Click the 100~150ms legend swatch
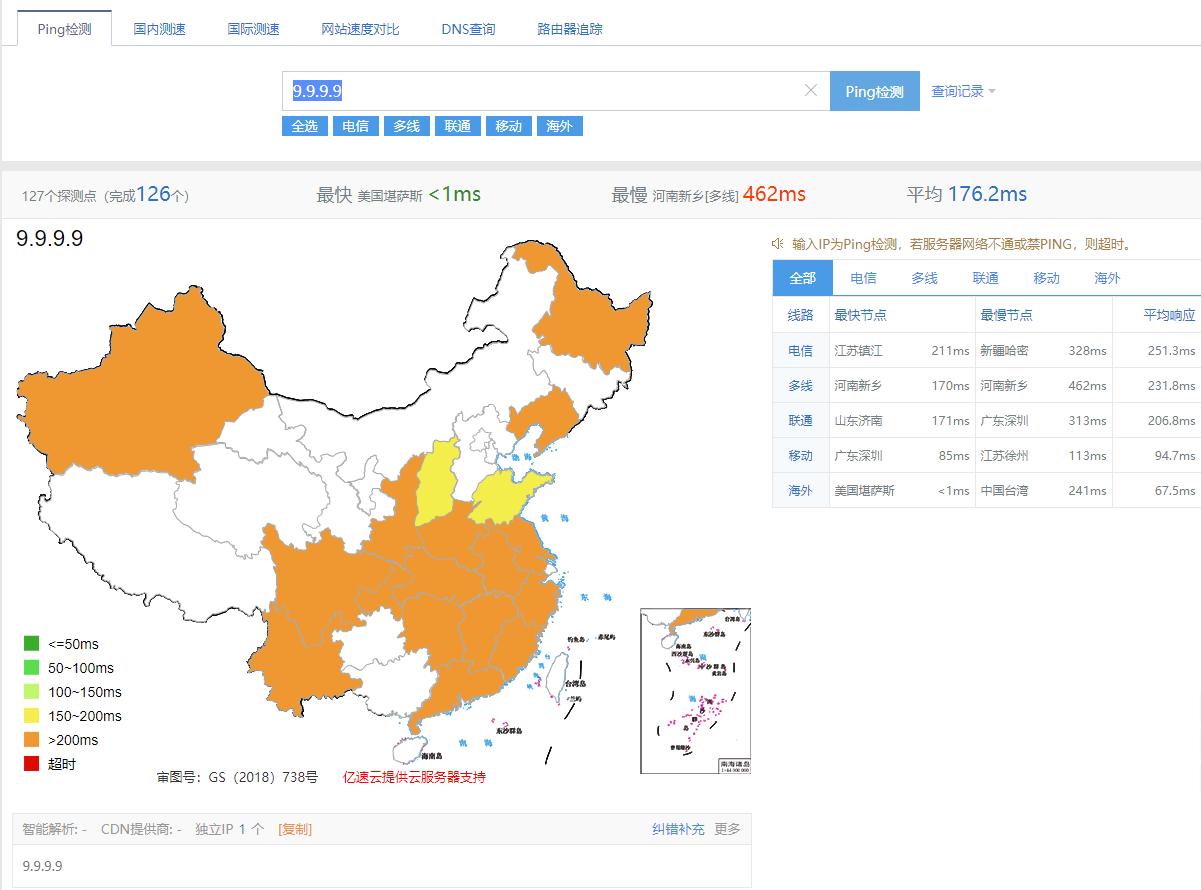The image size is (1201, 890). point(32,692)
